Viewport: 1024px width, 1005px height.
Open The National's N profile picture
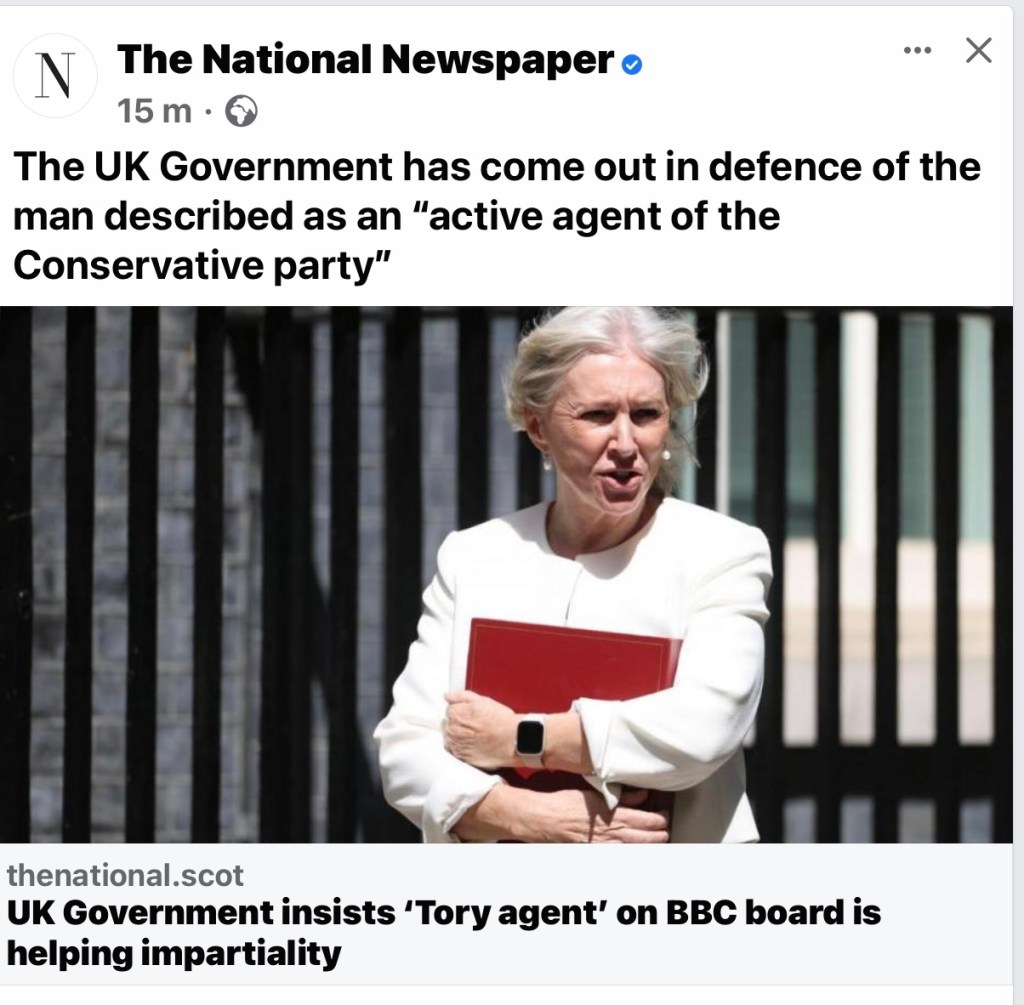coord(55,76)
